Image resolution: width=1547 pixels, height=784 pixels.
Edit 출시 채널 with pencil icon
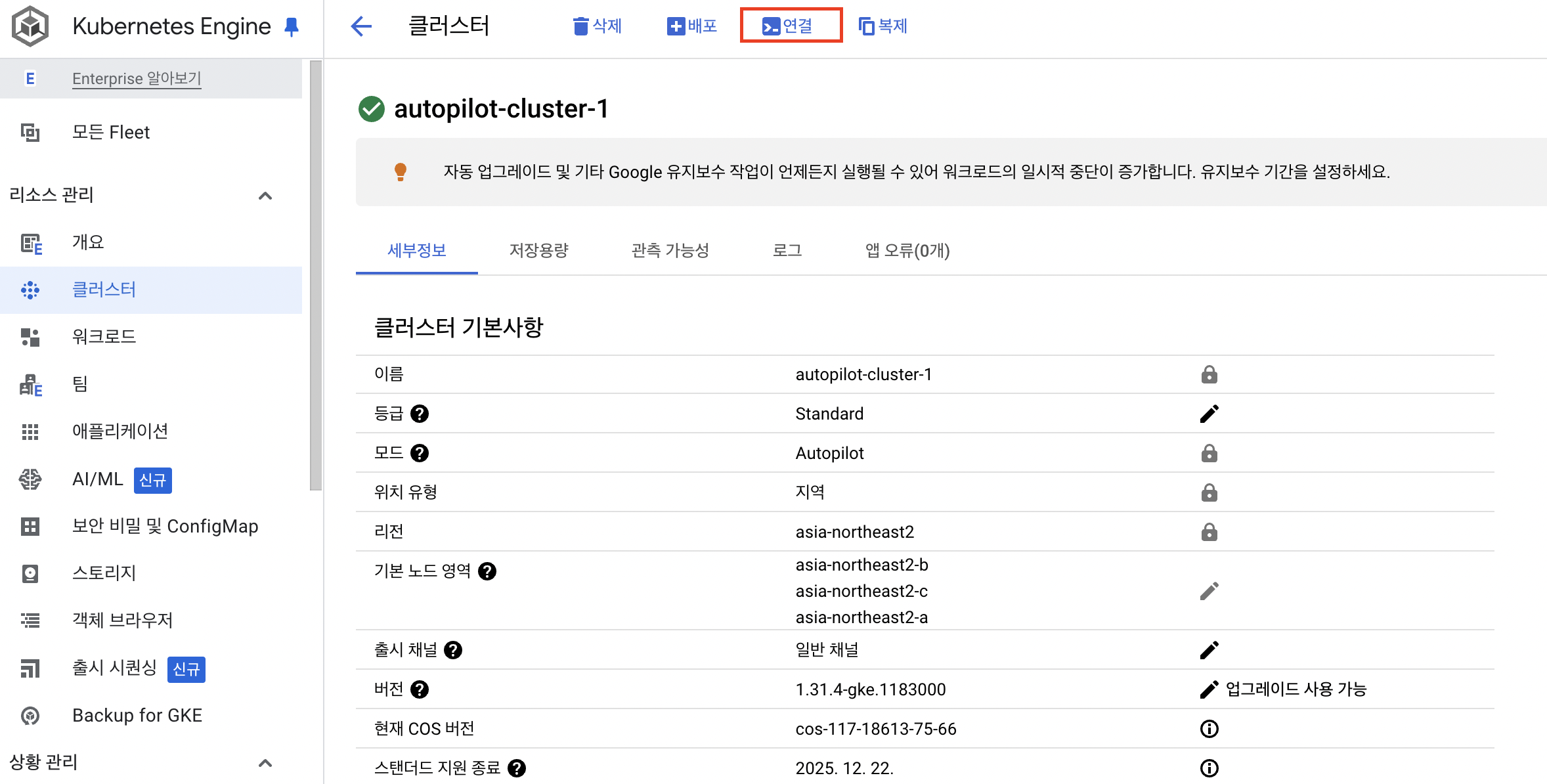click(1209, 650)
